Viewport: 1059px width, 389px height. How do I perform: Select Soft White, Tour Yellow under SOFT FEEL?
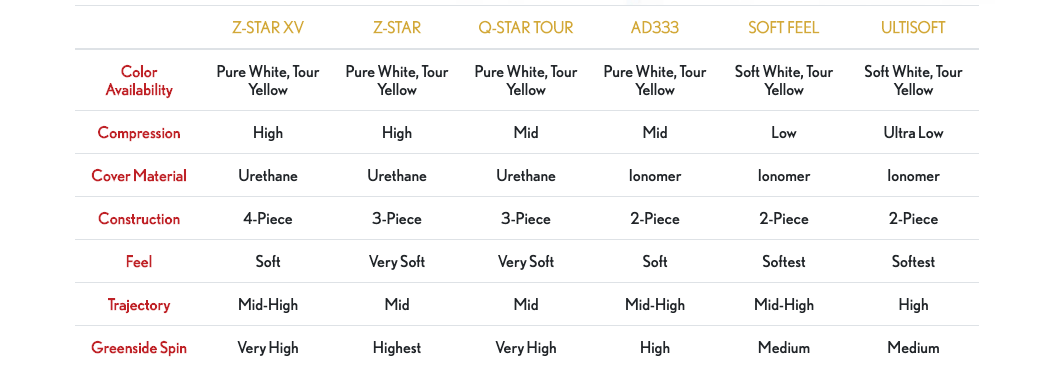(x=783, y=81)
